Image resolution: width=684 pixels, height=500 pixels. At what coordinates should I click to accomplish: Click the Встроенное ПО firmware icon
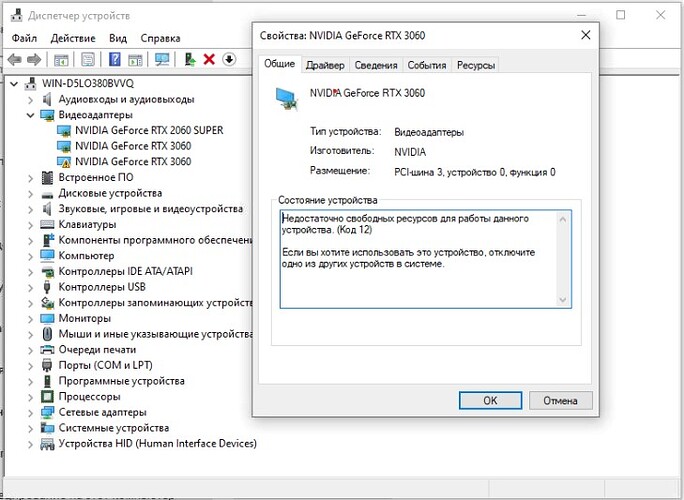pos(47,178)
